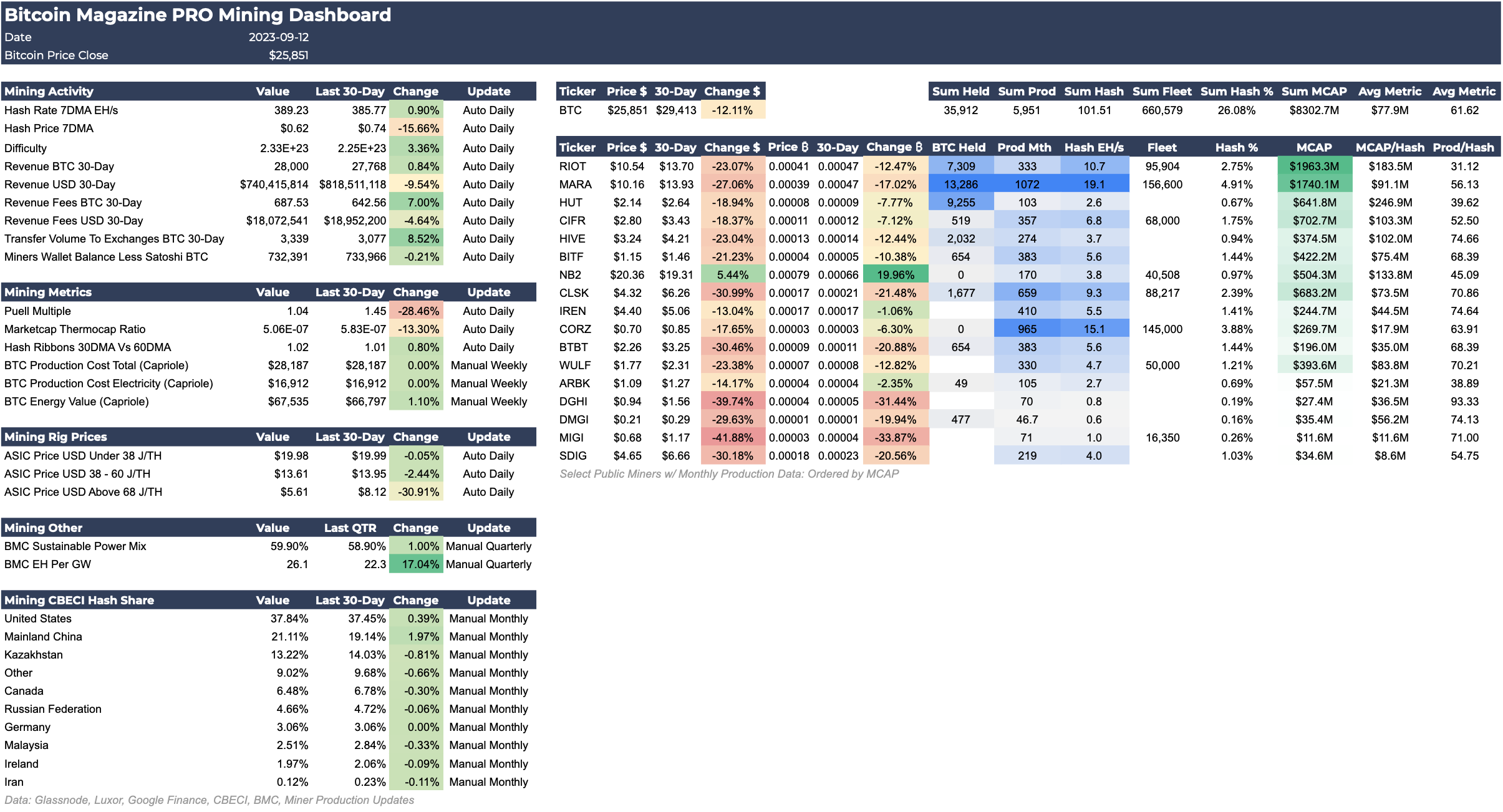Click BTC 30-day change -12.11%

733,110
